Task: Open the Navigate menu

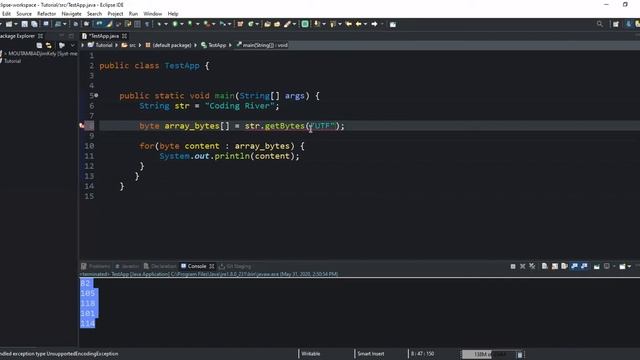Action: [71, 14]
